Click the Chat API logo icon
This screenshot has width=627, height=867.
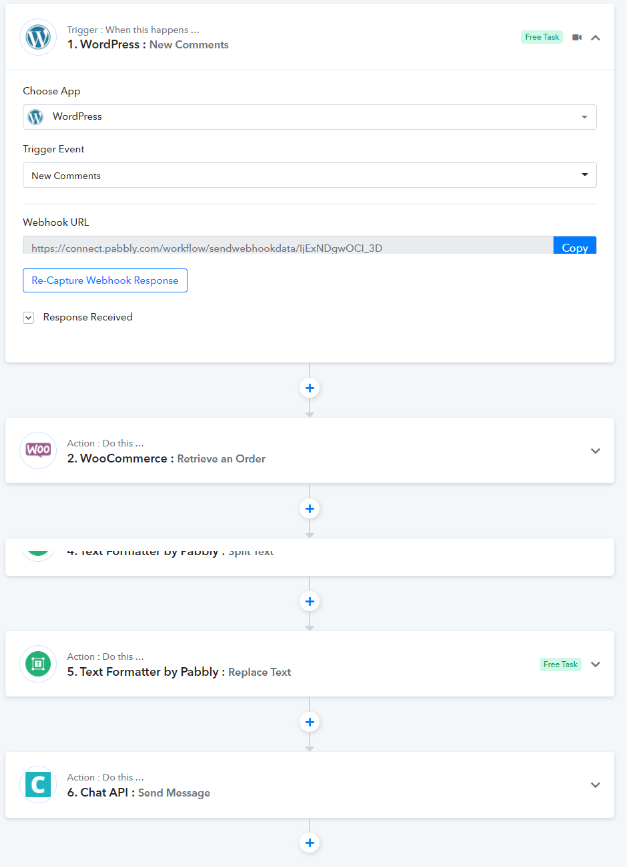38,785
